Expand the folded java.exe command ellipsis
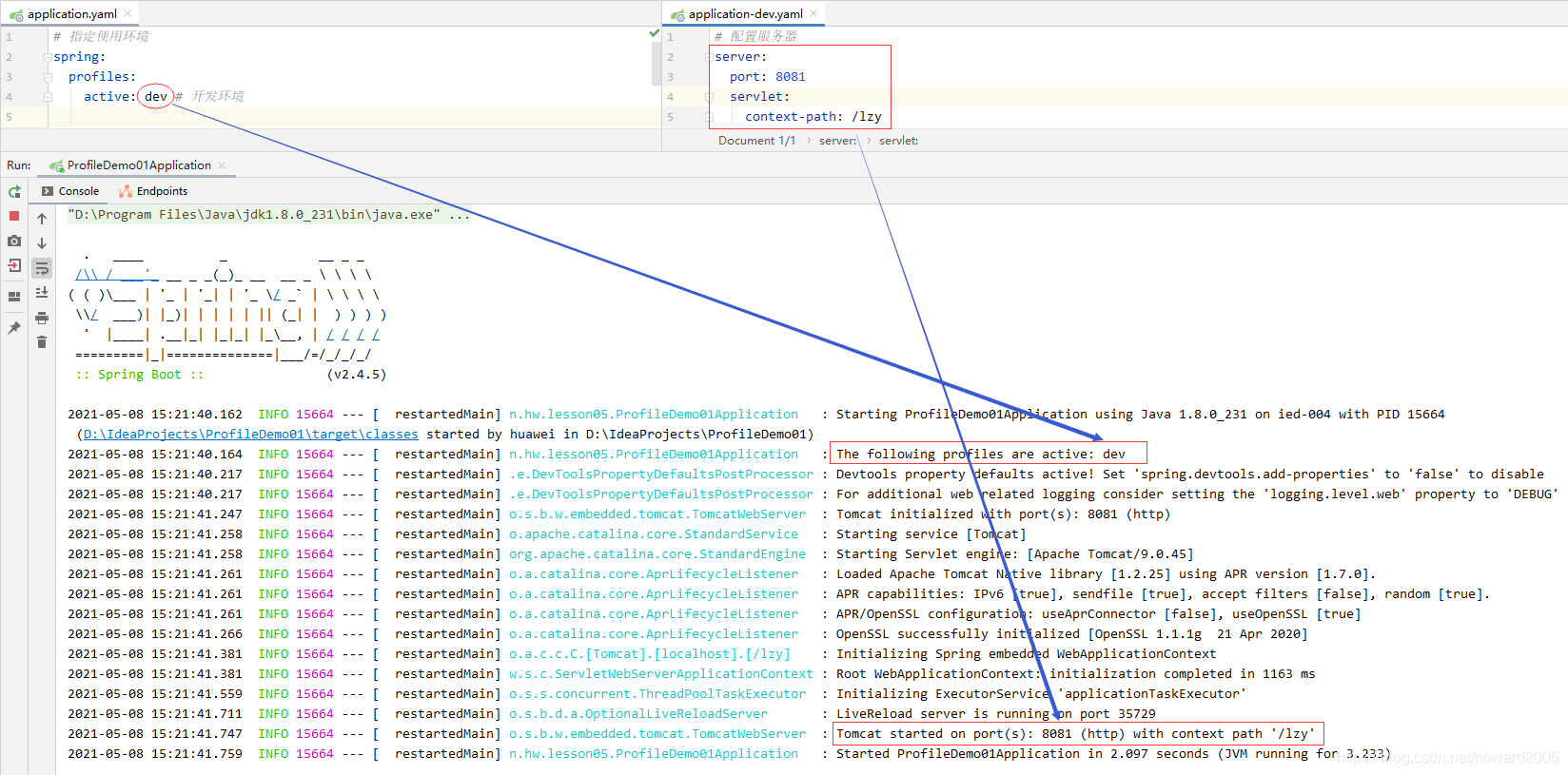 [x=460, y=215]
